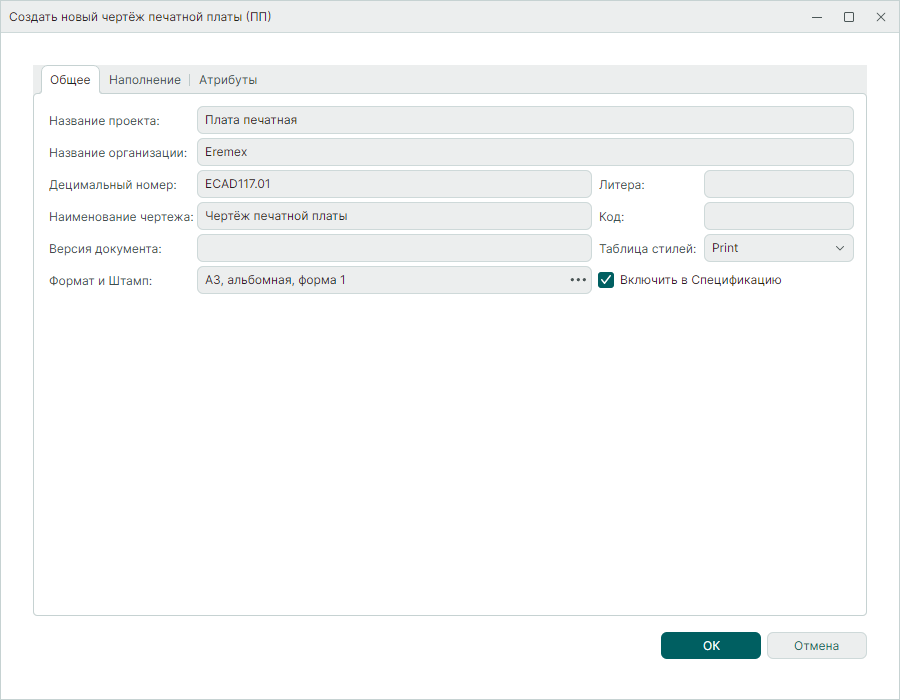Open format selector via ellipsis icon
Image resolution: width=900 pixels, height=700 pixels.
click(578, 280)
